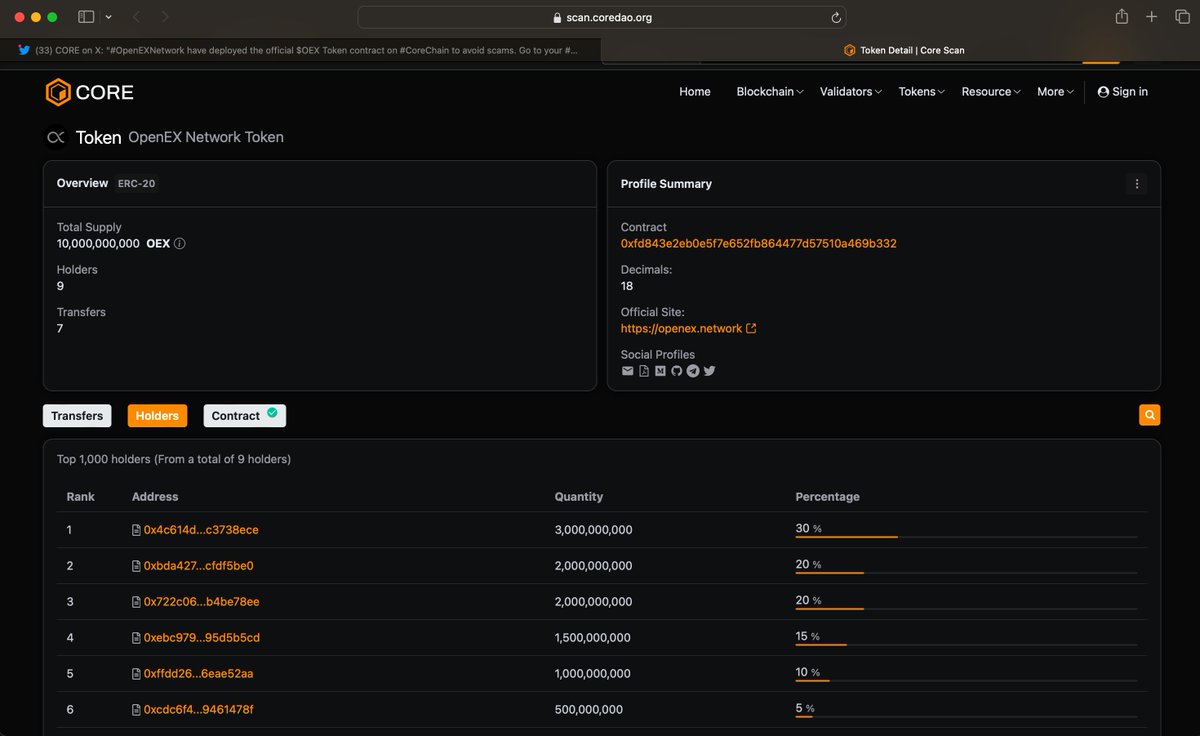Expand the Blockchain navigation dropdown
Screen dimensions: 1200x736
[768, 91]
